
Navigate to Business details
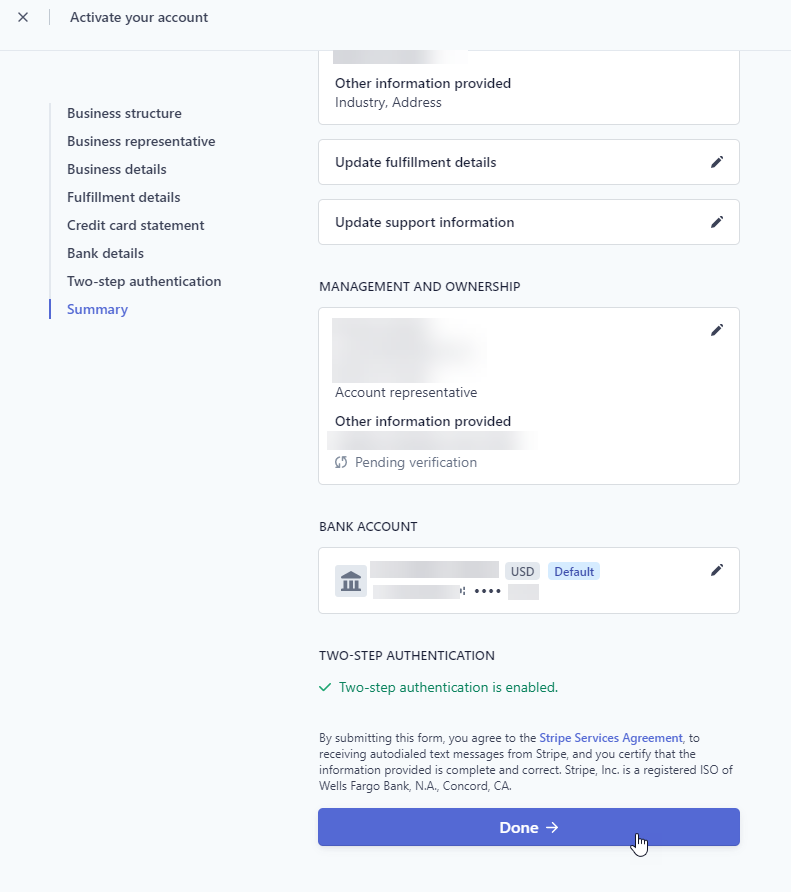(116, 169)
